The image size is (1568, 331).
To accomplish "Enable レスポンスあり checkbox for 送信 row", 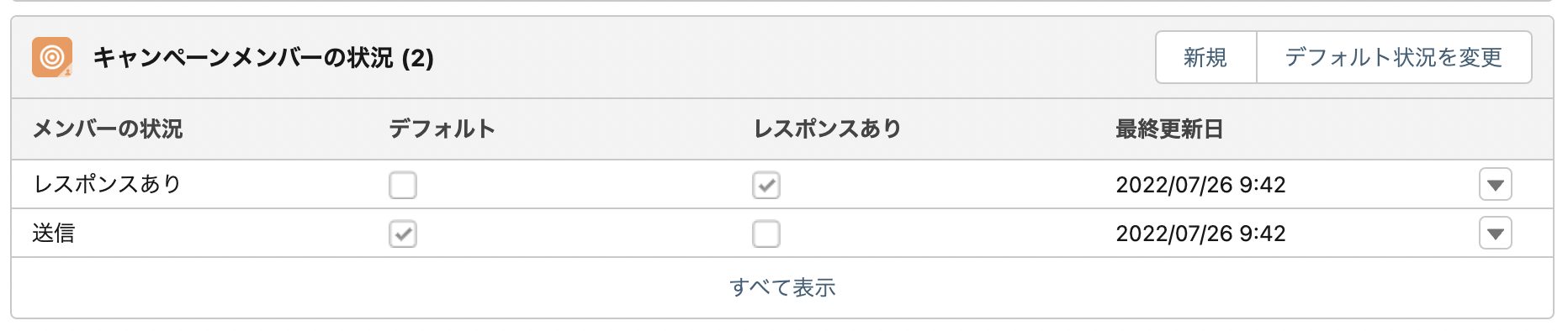I will pos(766,234).
